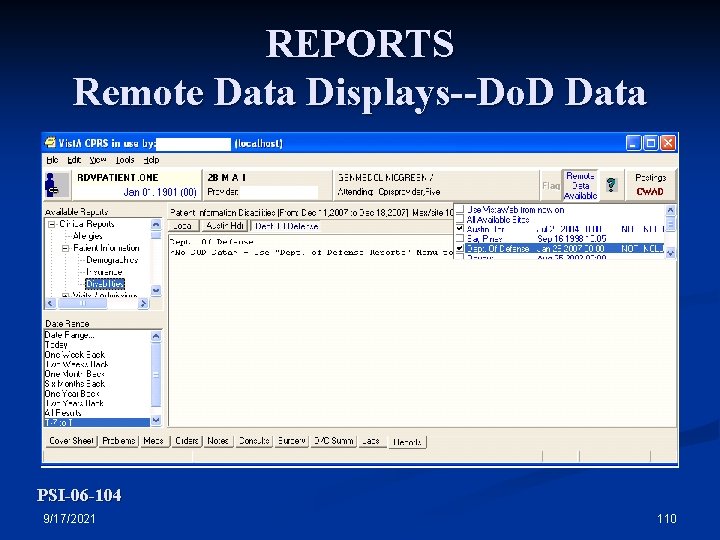Open the Help menu
This screenshot has height=540, width=720.
coord(151,160)
